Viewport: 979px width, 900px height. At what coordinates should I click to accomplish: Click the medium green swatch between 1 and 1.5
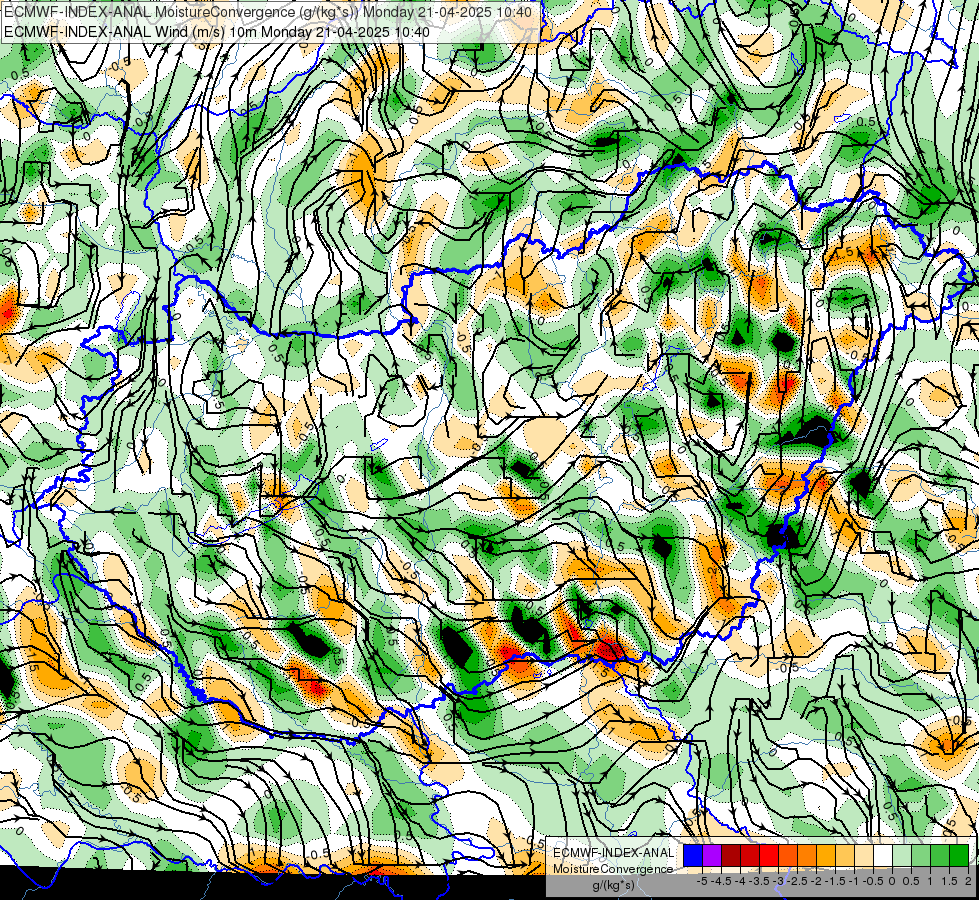[x=940, y=855]
